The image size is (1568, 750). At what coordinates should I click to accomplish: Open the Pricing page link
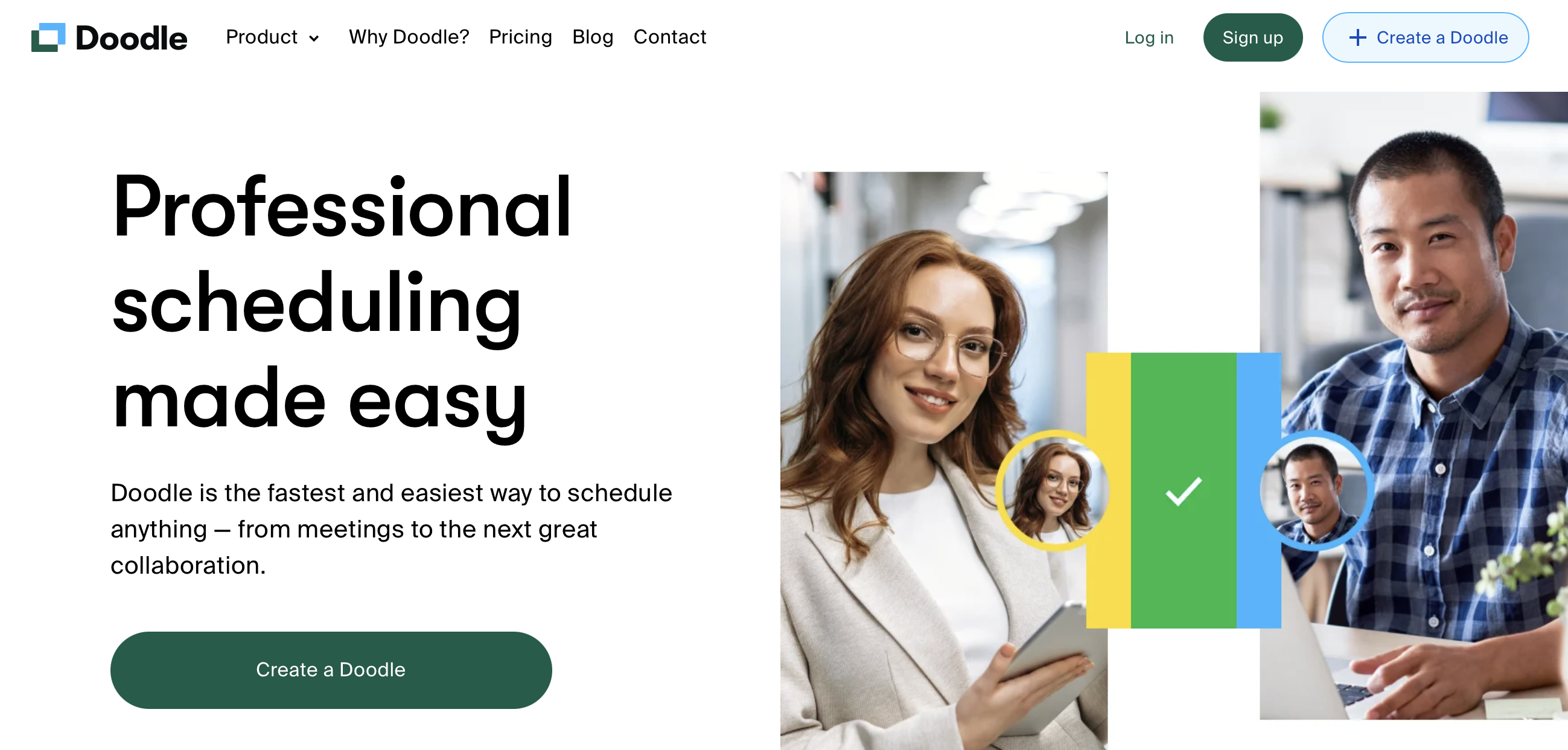click(521, 37)
